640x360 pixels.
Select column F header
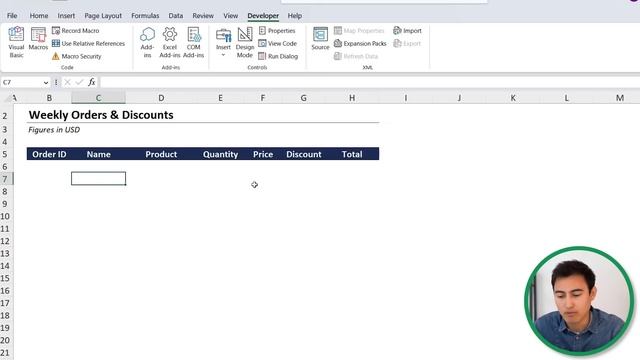tap(263, 98)
